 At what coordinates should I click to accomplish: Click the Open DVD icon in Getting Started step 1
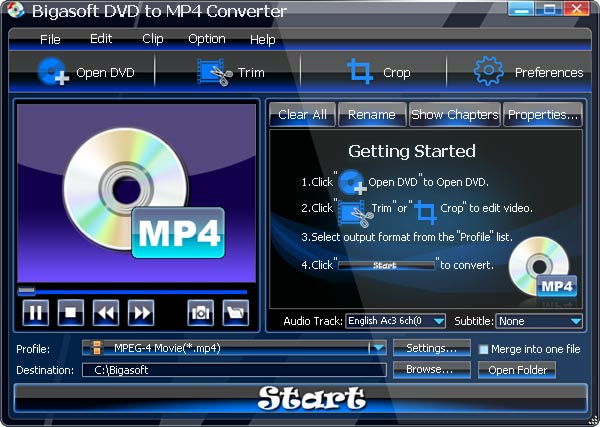pyautogui.click(x=351, y=182)
